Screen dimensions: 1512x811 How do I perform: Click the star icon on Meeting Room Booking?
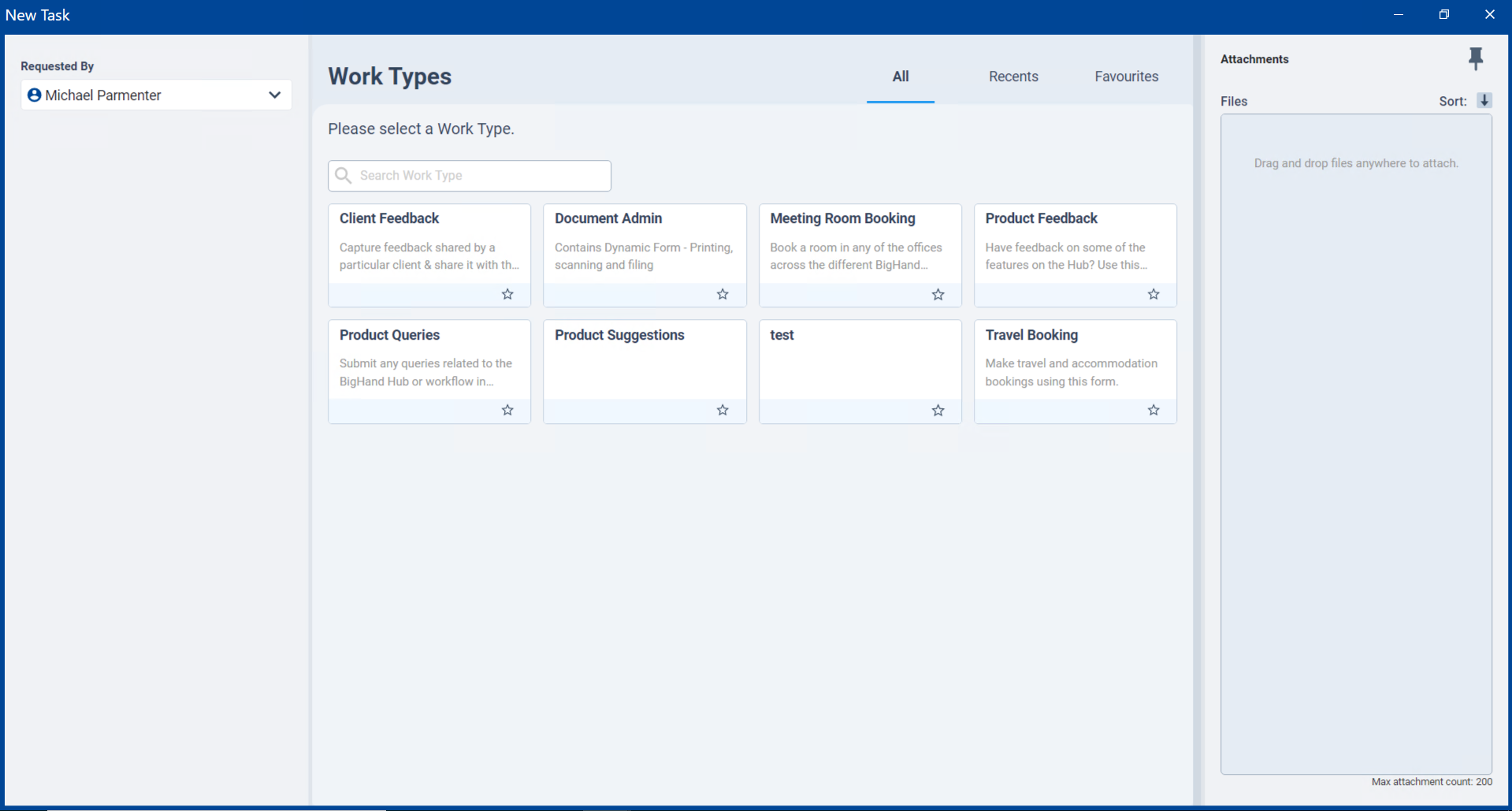tap(938, 294)
